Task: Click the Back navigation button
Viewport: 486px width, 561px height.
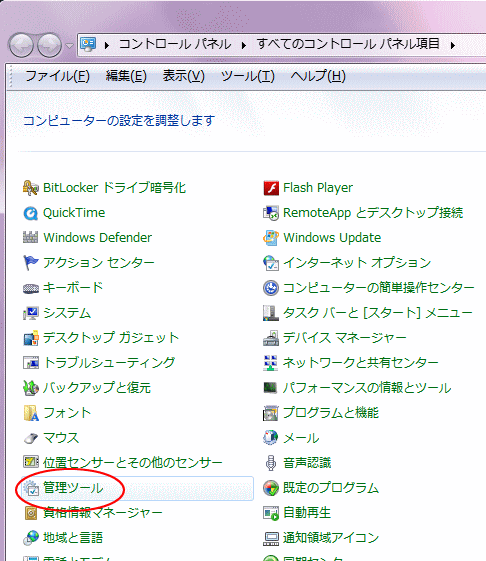Action: pyautogui.click(x=21, y=45)
